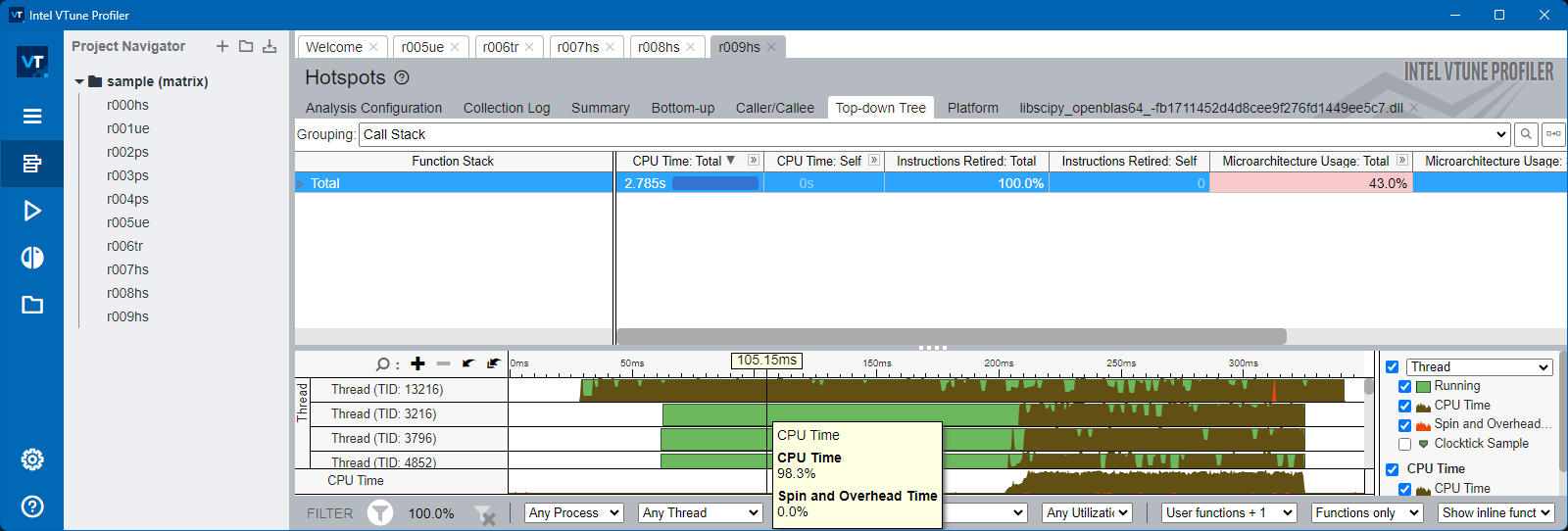
Task: Click the Configure Analysis play icon in sidebar
Action: [x=32, y=211]
